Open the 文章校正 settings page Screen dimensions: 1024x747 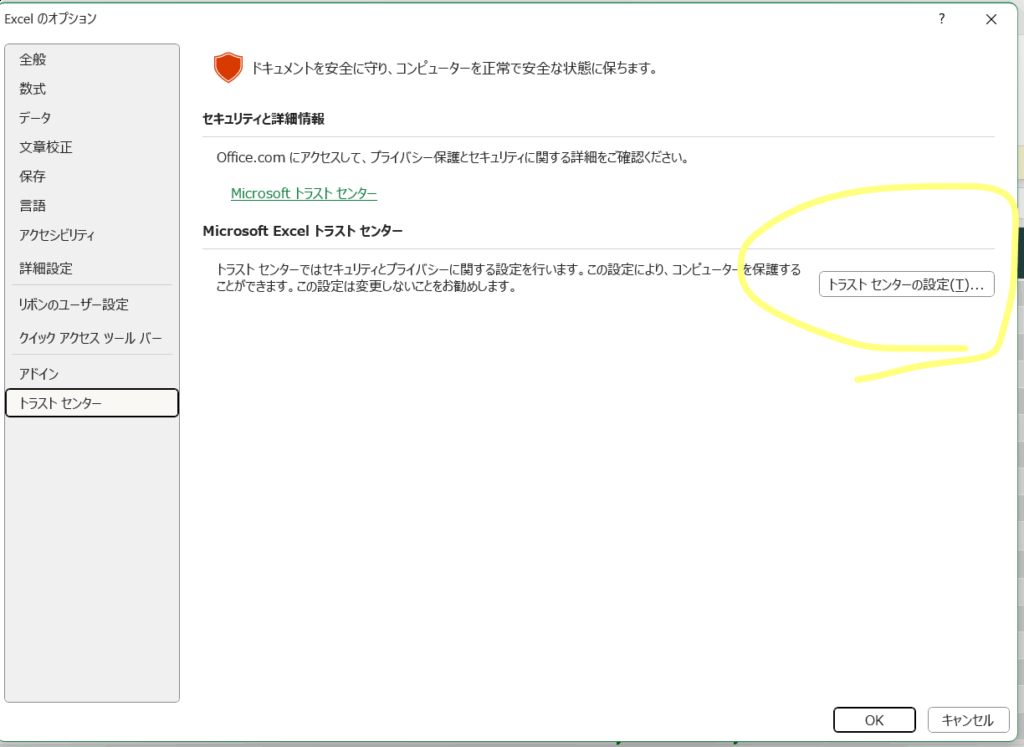[x=46, y=147]
